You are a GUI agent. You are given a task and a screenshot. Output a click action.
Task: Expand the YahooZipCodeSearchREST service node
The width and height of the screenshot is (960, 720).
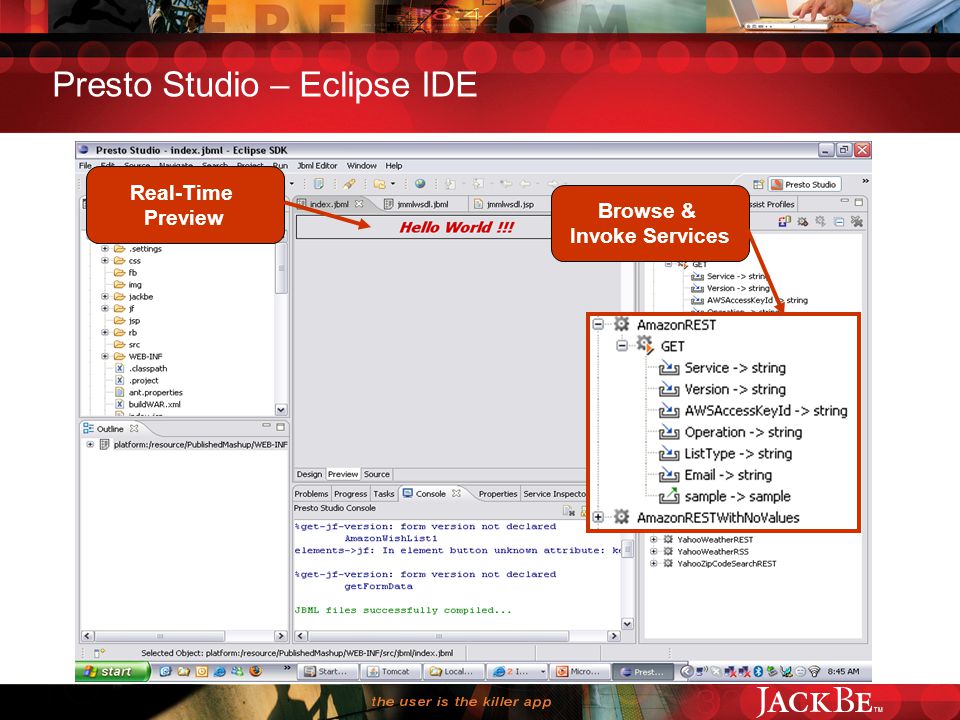pyautogui.click(x=653, y=563)
